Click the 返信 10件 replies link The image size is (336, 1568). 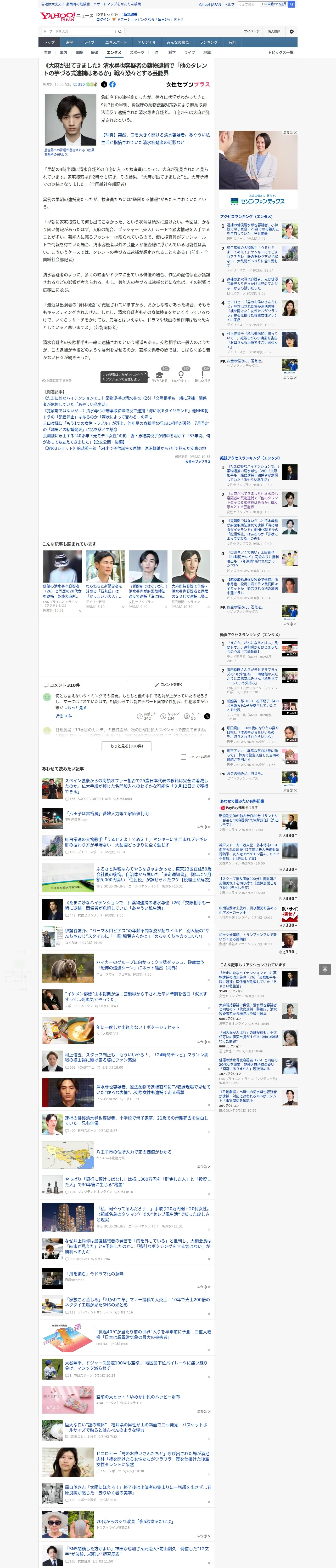[x=63, y=716]
